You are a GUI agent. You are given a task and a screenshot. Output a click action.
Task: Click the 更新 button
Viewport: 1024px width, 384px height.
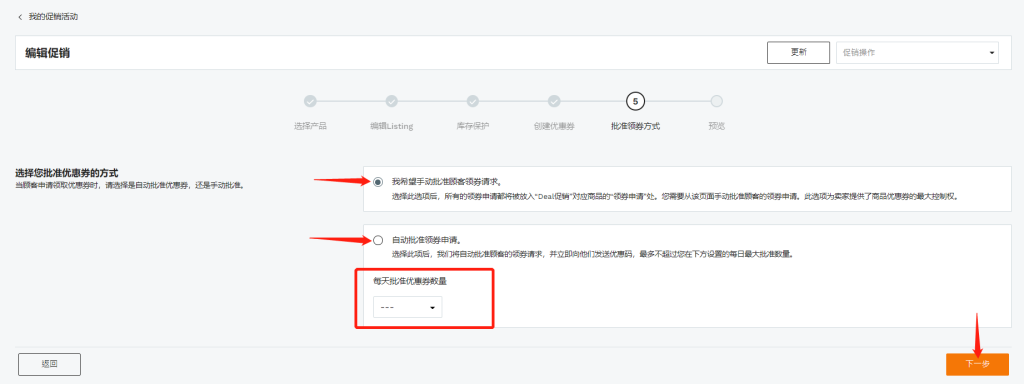click(798, 52)
